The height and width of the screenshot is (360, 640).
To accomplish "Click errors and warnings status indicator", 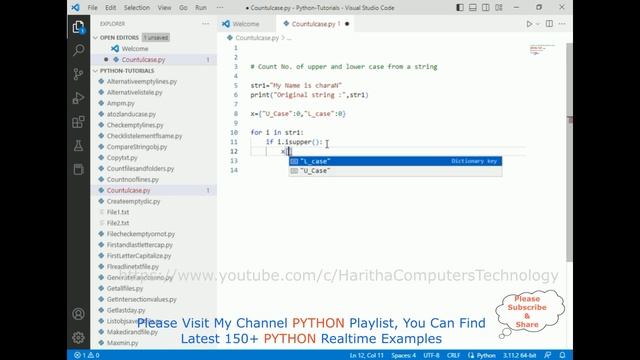I will pos(87,355).
